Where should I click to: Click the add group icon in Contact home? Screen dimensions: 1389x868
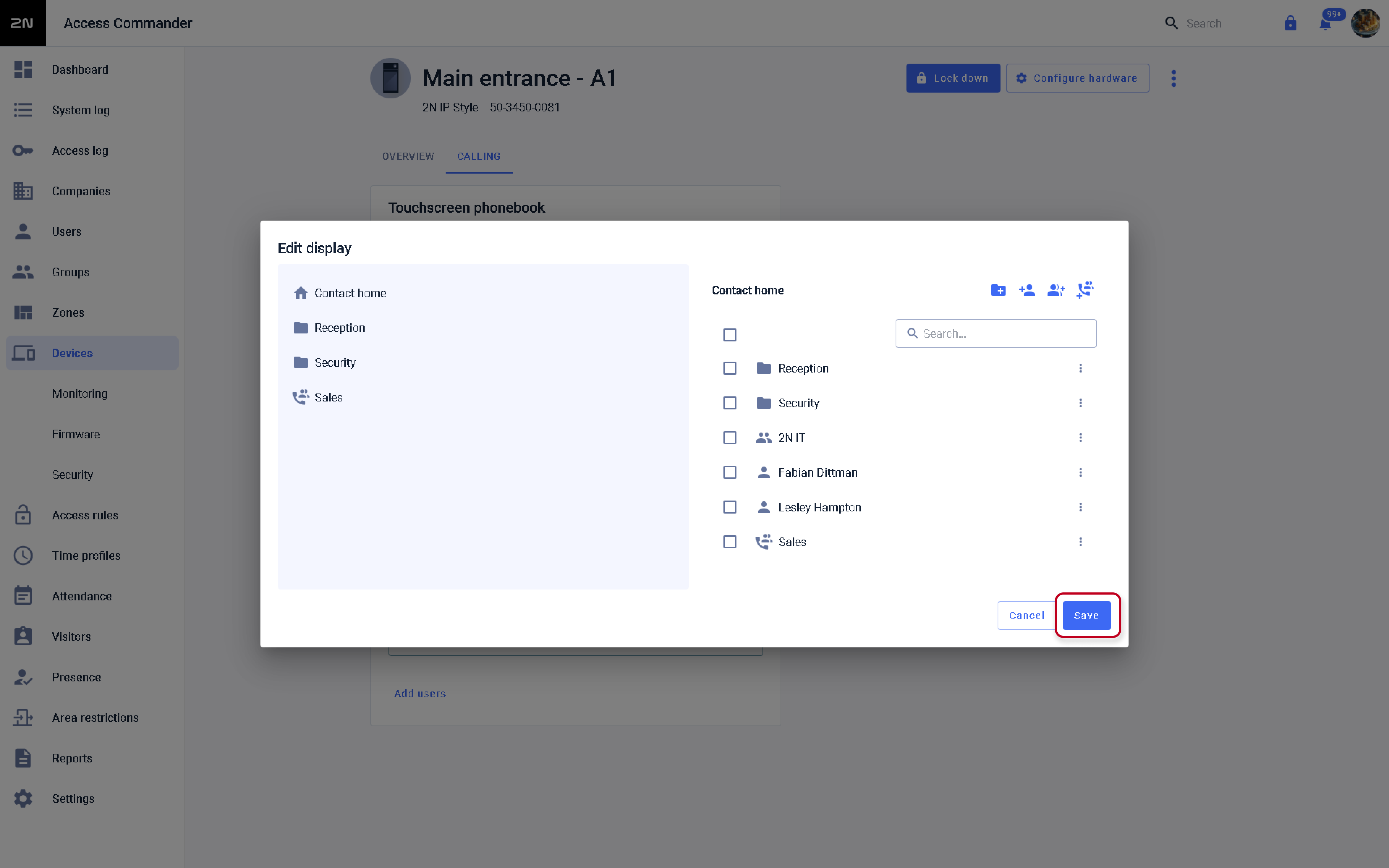1055,290
